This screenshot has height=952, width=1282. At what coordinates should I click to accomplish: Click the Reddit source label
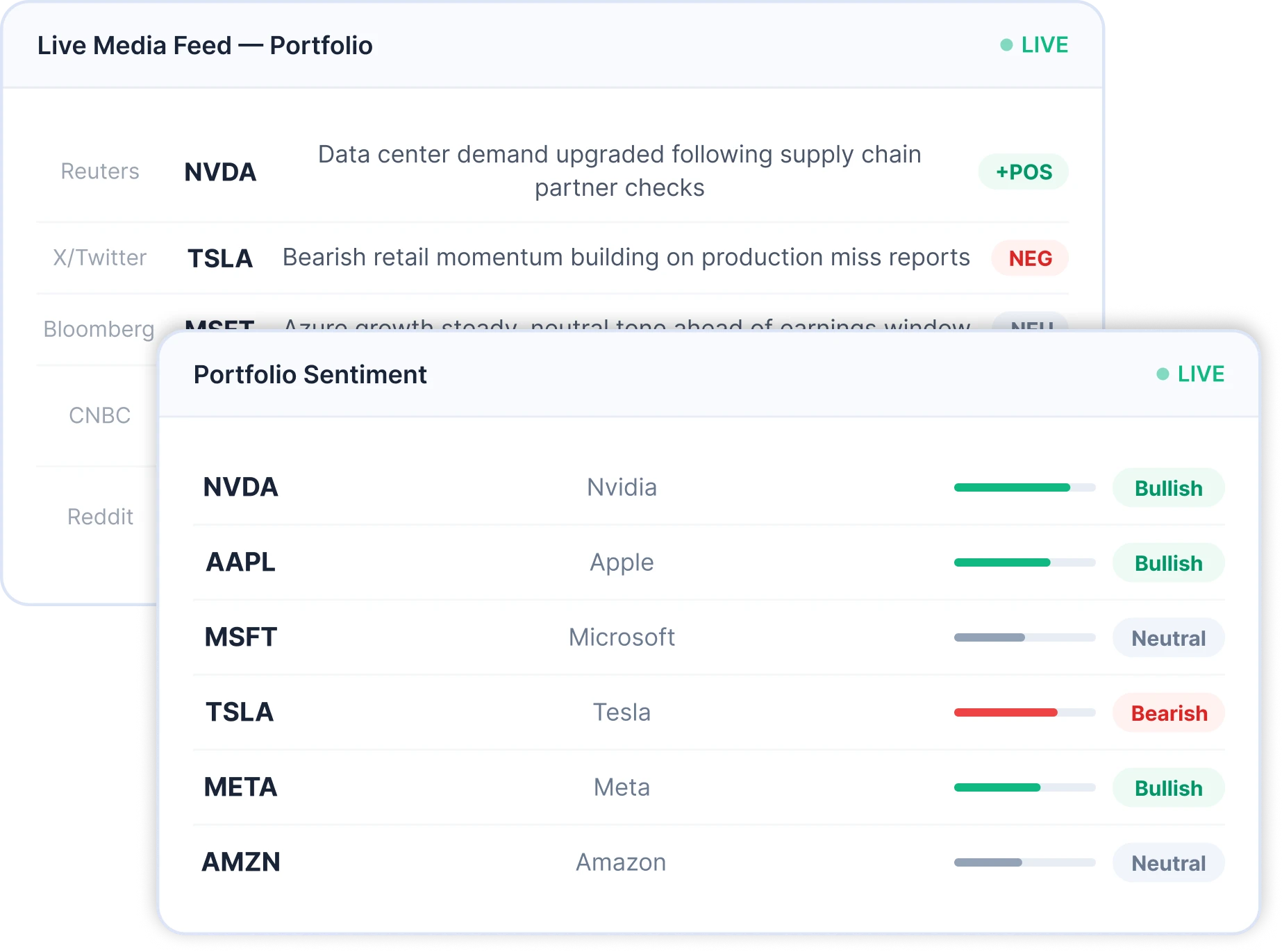(x=100, y=517)
